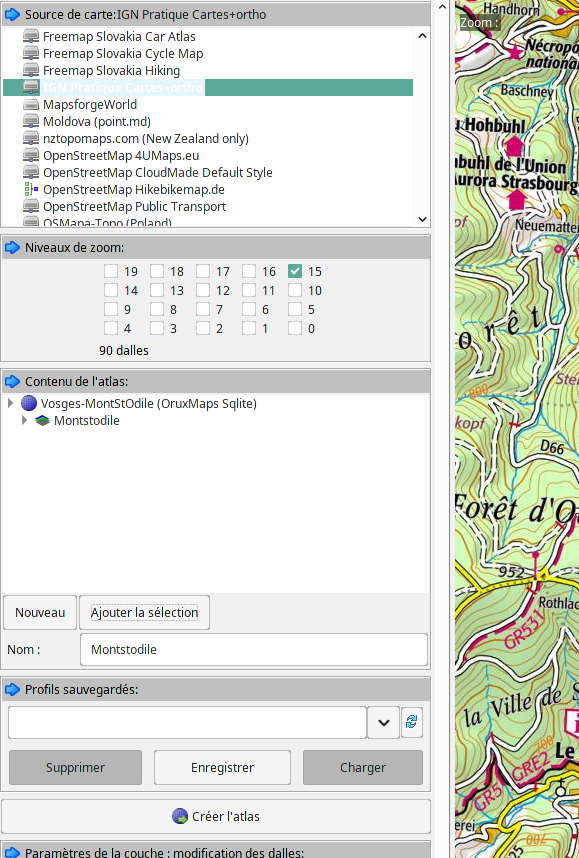Enable zoom level 16 checkbox
The image size is (579, 858).
249,271
